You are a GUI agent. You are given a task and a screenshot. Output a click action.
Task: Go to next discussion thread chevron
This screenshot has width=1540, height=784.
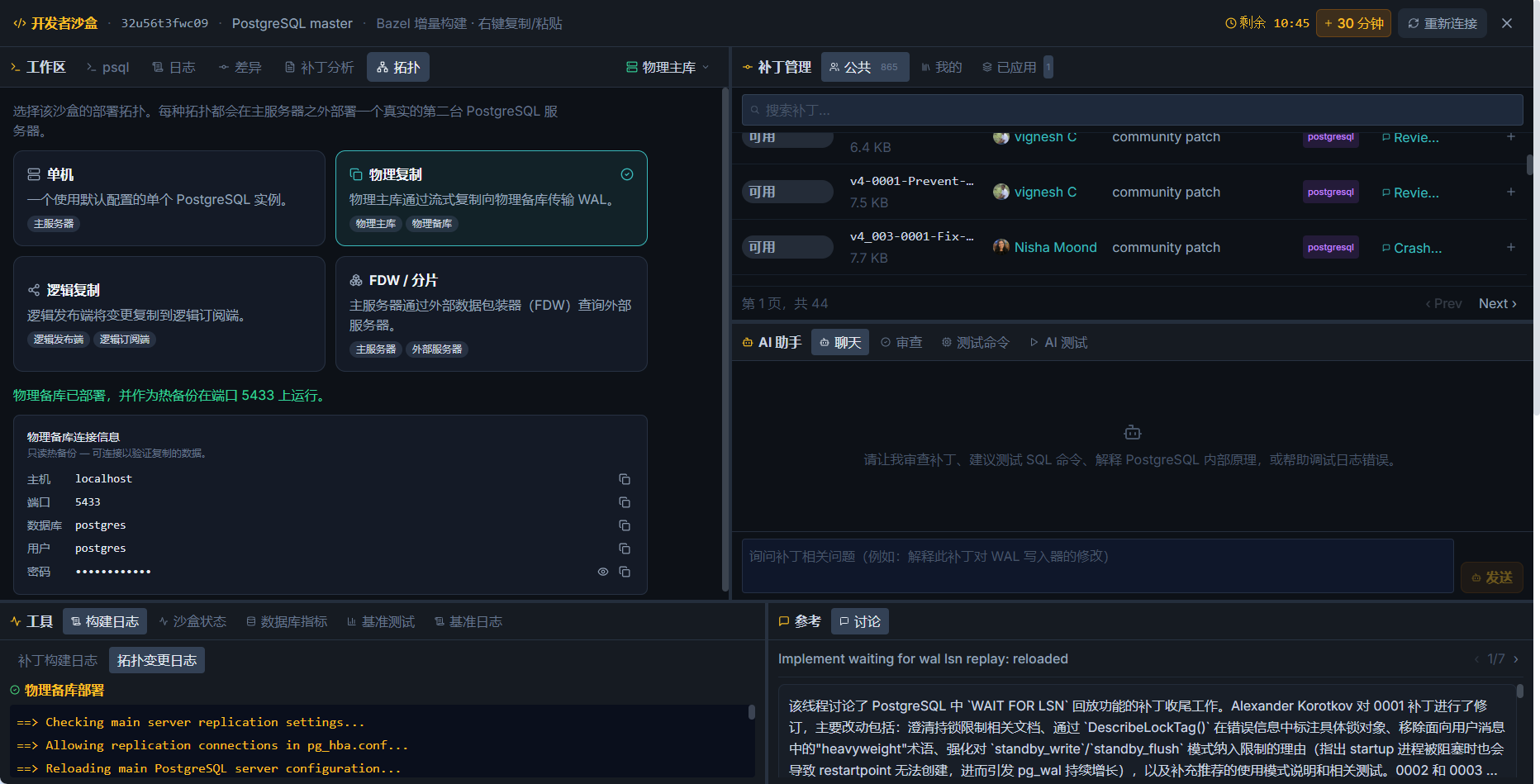(1516, 658)
